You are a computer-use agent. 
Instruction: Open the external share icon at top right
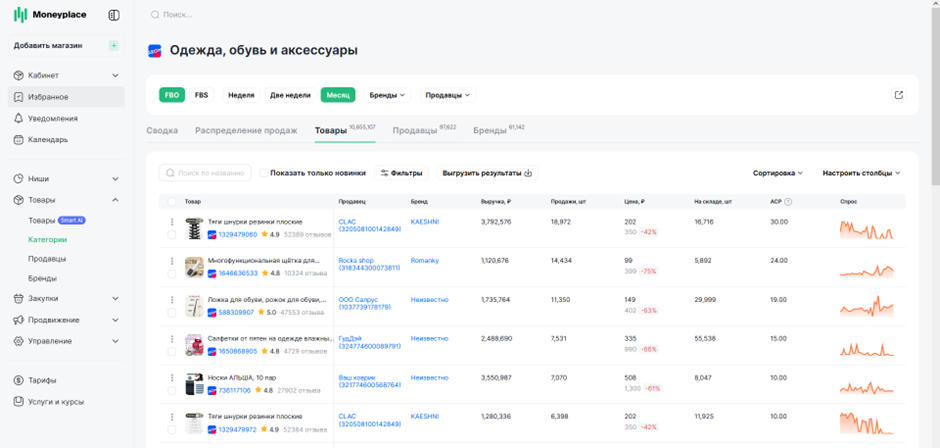click(x=899, y=95)
